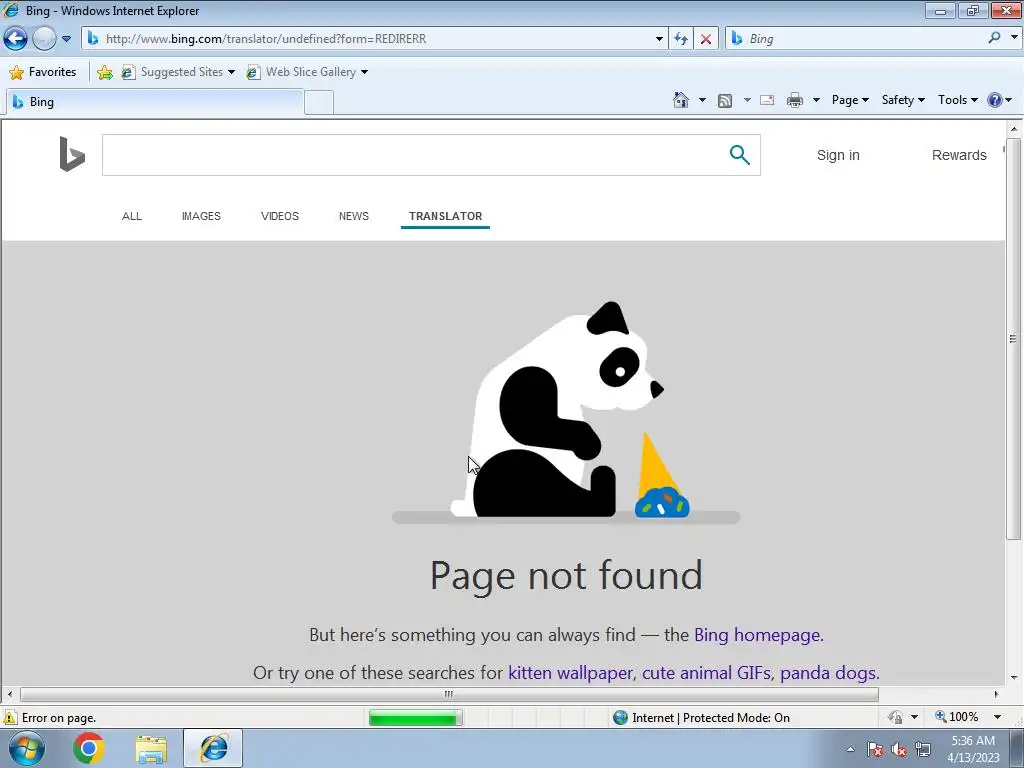Open Web Slice Gallery menu

coord(307,72)
